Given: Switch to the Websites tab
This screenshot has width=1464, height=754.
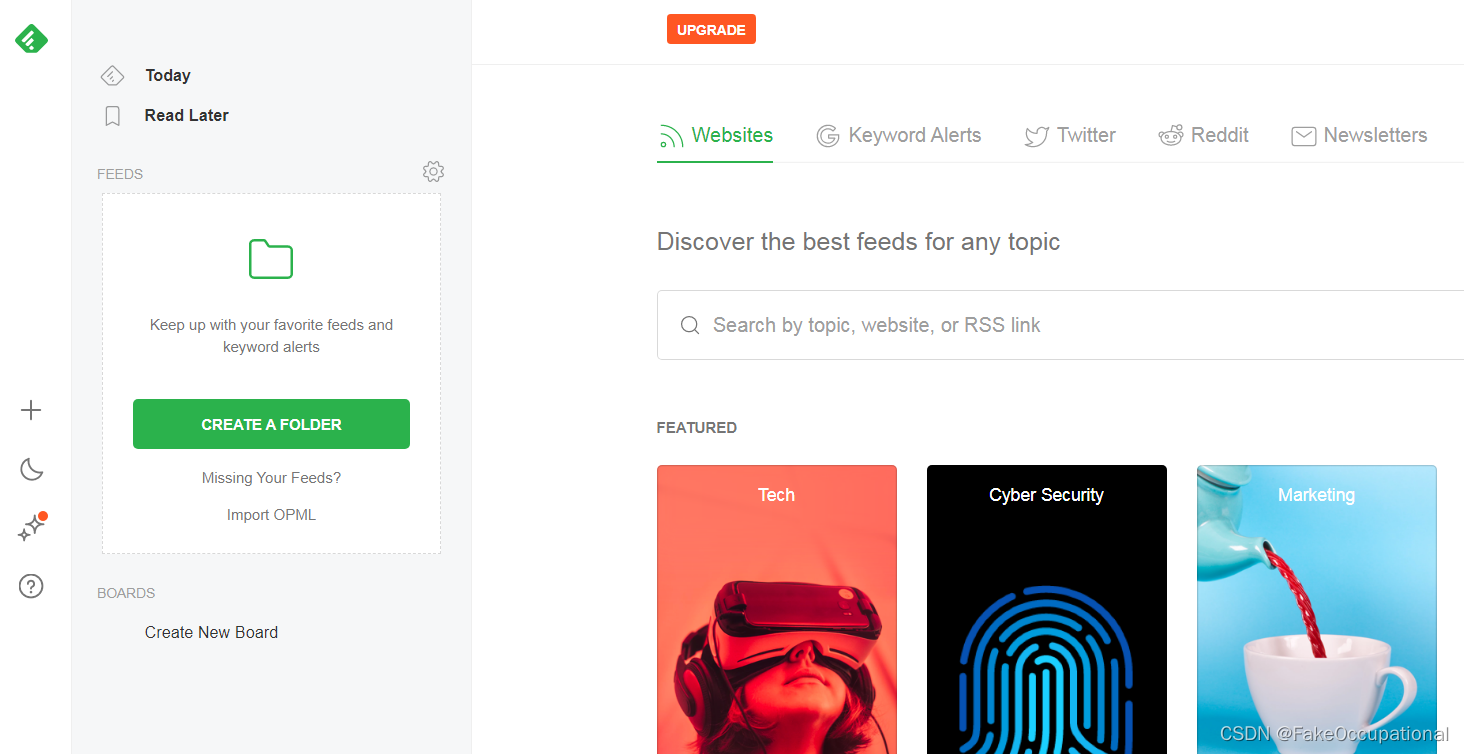Looking at the screenshot, I should click(715, 136).
